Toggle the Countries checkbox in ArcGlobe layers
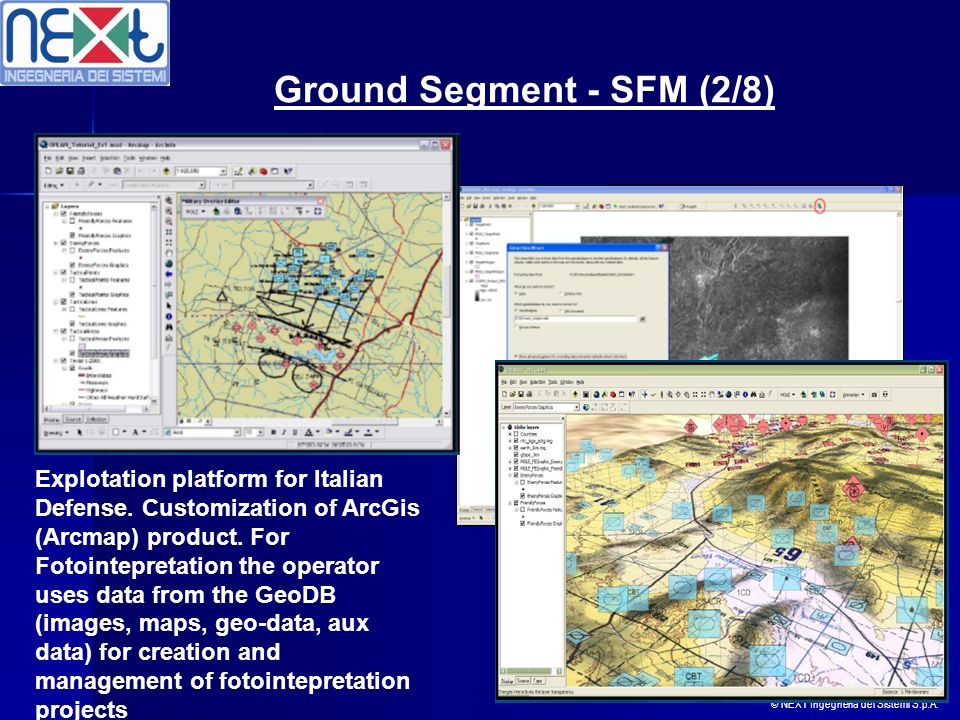960x720 pixels. pos(516,434)
